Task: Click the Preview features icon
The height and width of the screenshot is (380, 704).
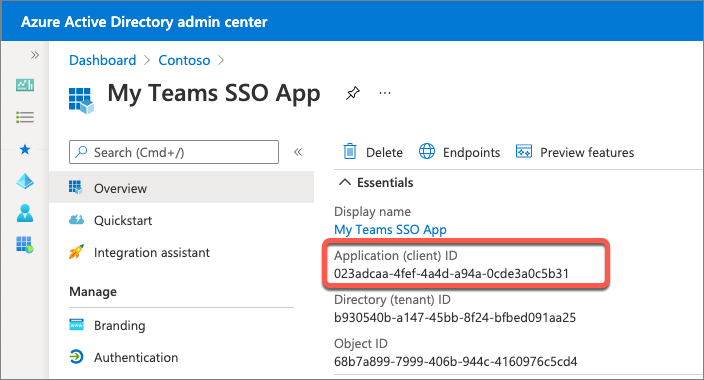Action: [x=524, y=151]
